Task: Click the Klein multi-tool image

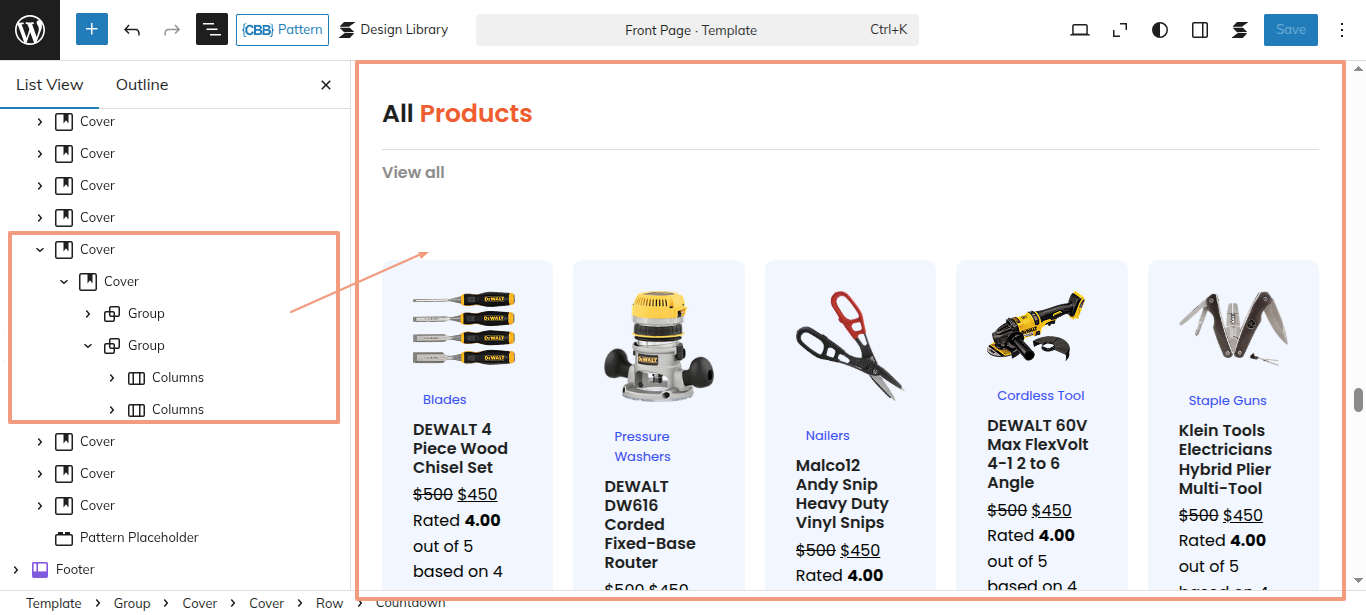Action: coord(1232,329)
